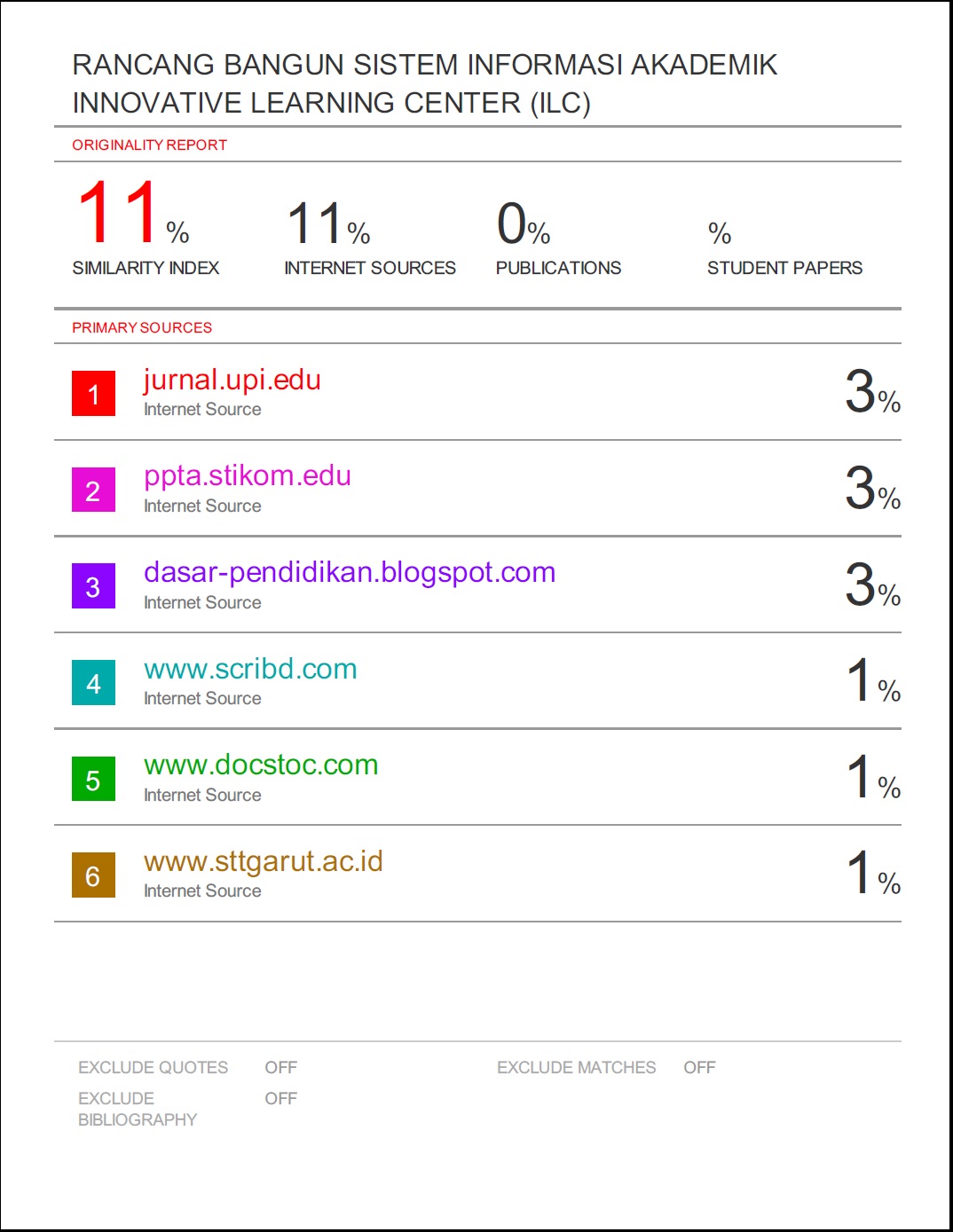Open the www.scribd.com source link

250,669
